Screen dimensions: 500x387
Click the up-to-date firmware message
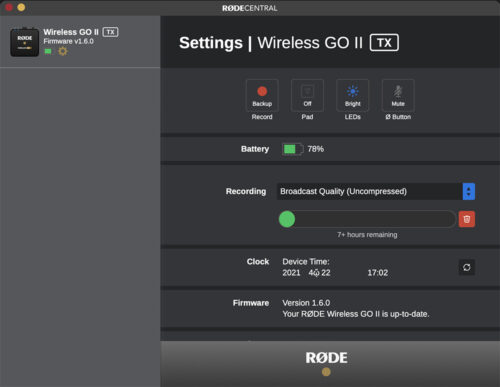356,314
